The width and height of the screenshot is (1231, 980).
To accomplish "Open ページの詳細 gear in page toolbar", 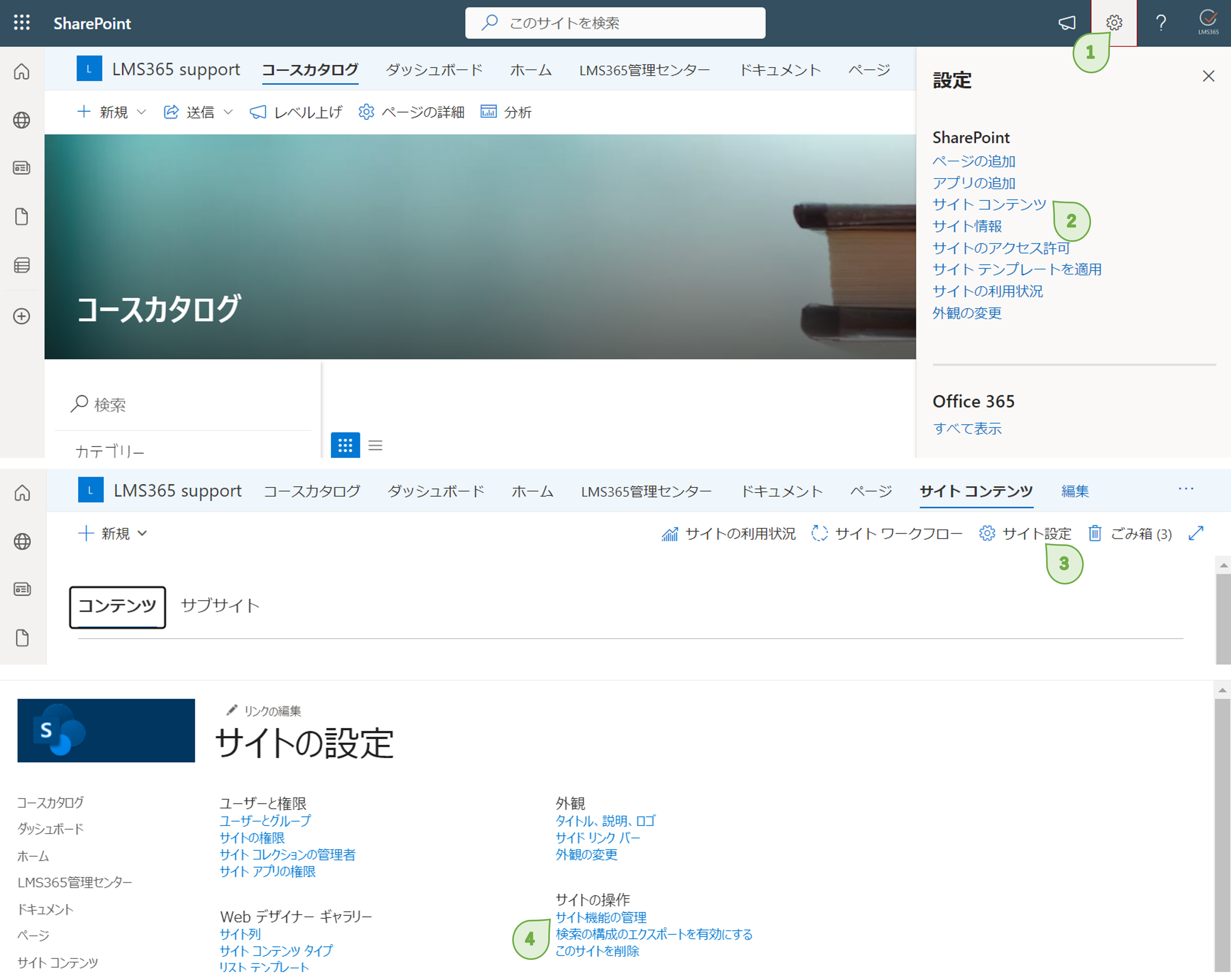I will 366,112.
